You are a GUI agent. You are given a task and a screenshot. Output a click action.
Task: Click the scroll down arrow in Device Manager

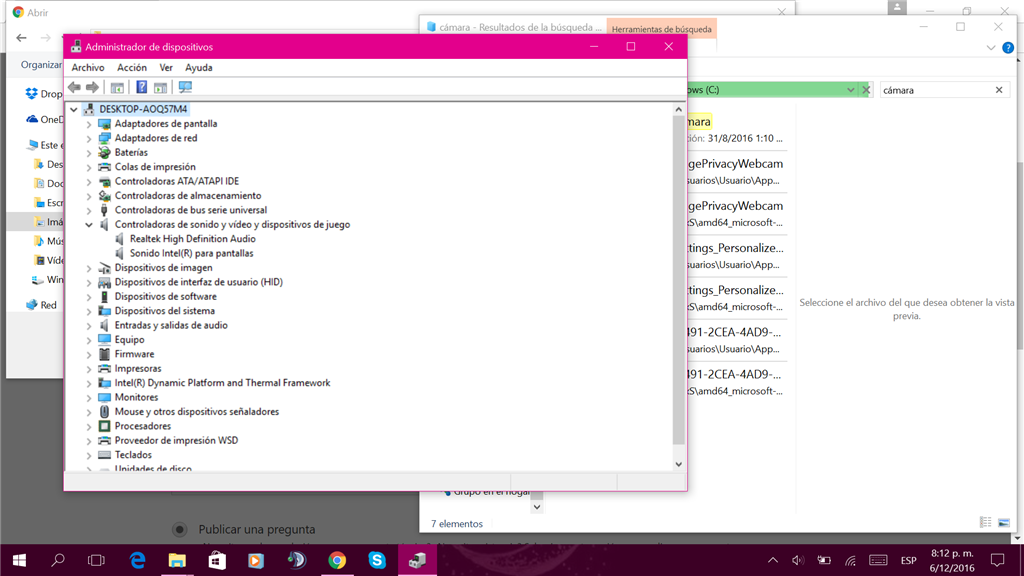679,464
